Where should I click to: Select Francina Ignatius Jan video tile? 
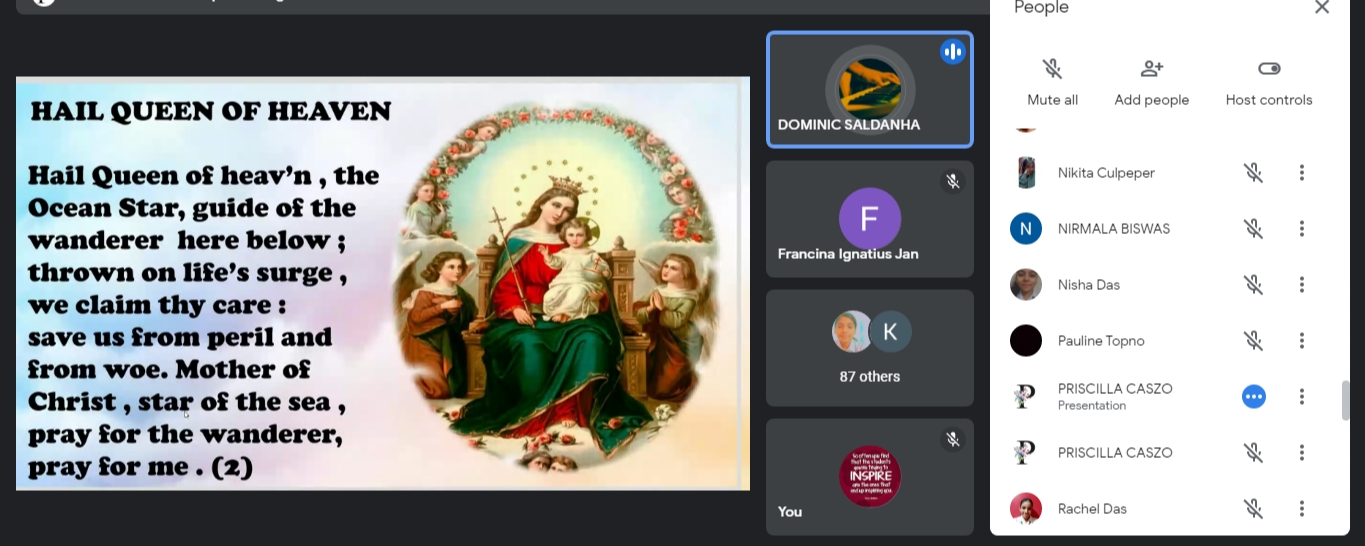[870, 219]
